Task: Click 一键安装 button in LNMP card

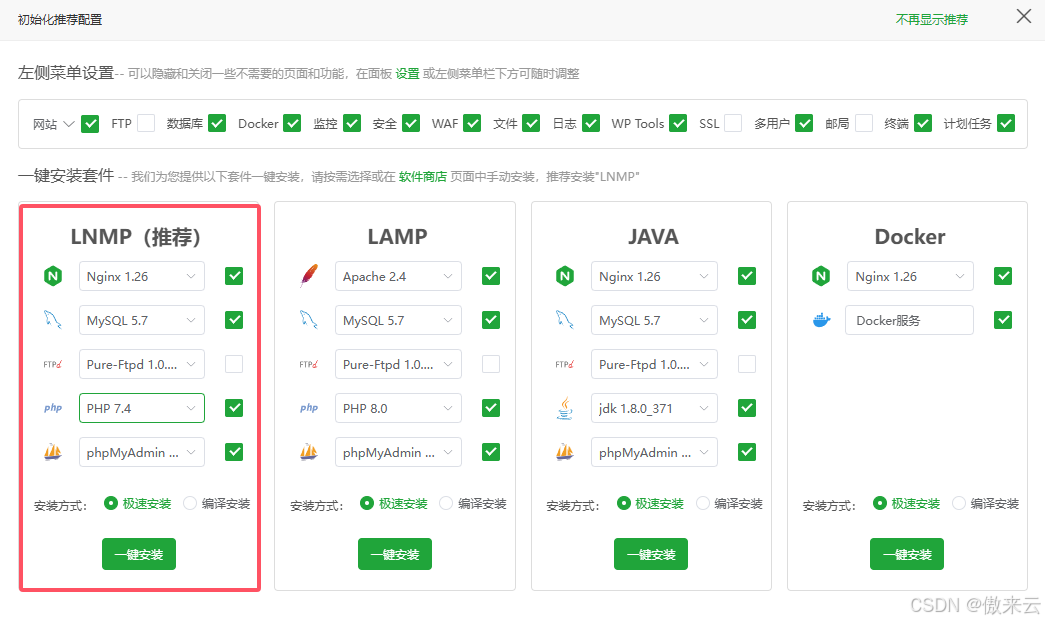Action: click(139, 554)
